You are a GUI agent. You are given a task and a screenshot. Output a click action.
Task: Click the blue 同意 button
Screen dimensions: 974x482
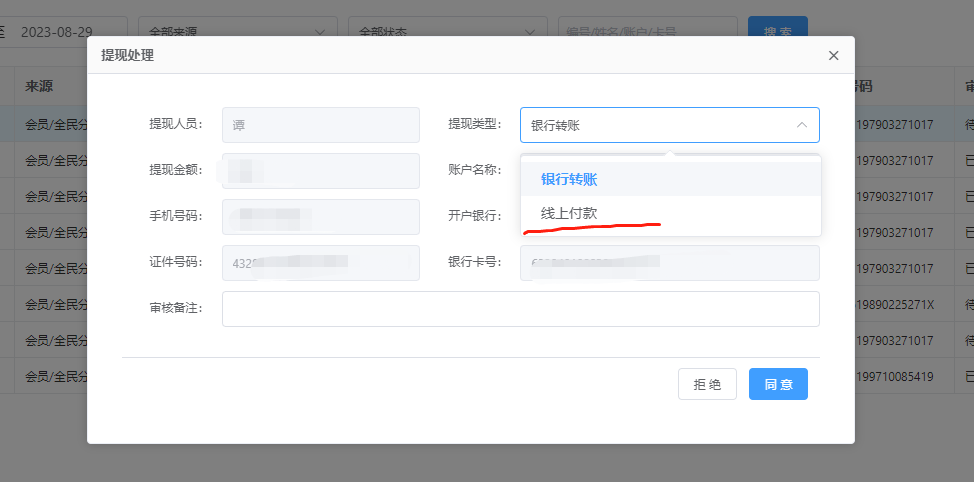point(777,384)
